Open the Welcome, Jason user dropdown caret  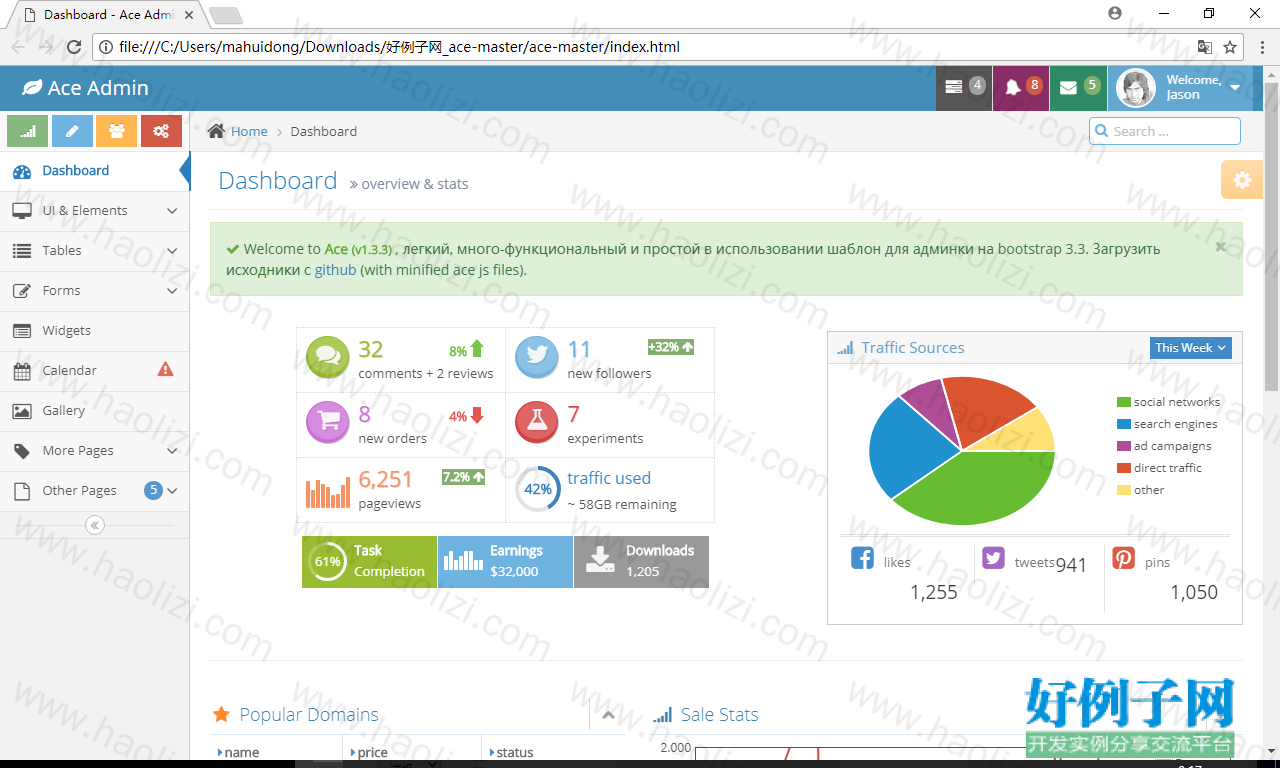tap(1235, 88)
